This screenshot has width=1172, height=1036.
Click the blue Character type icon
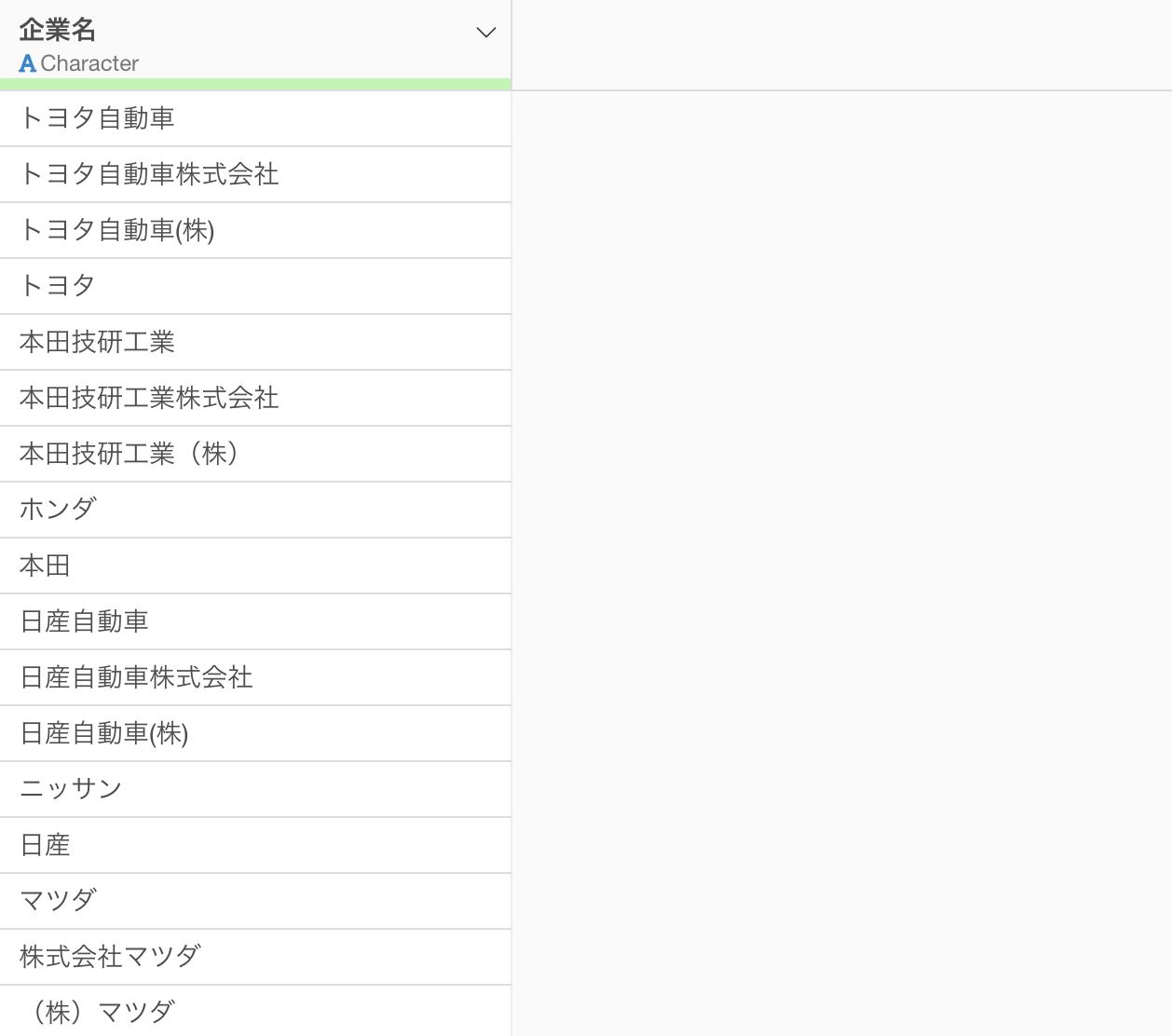[x=28, y=64]
